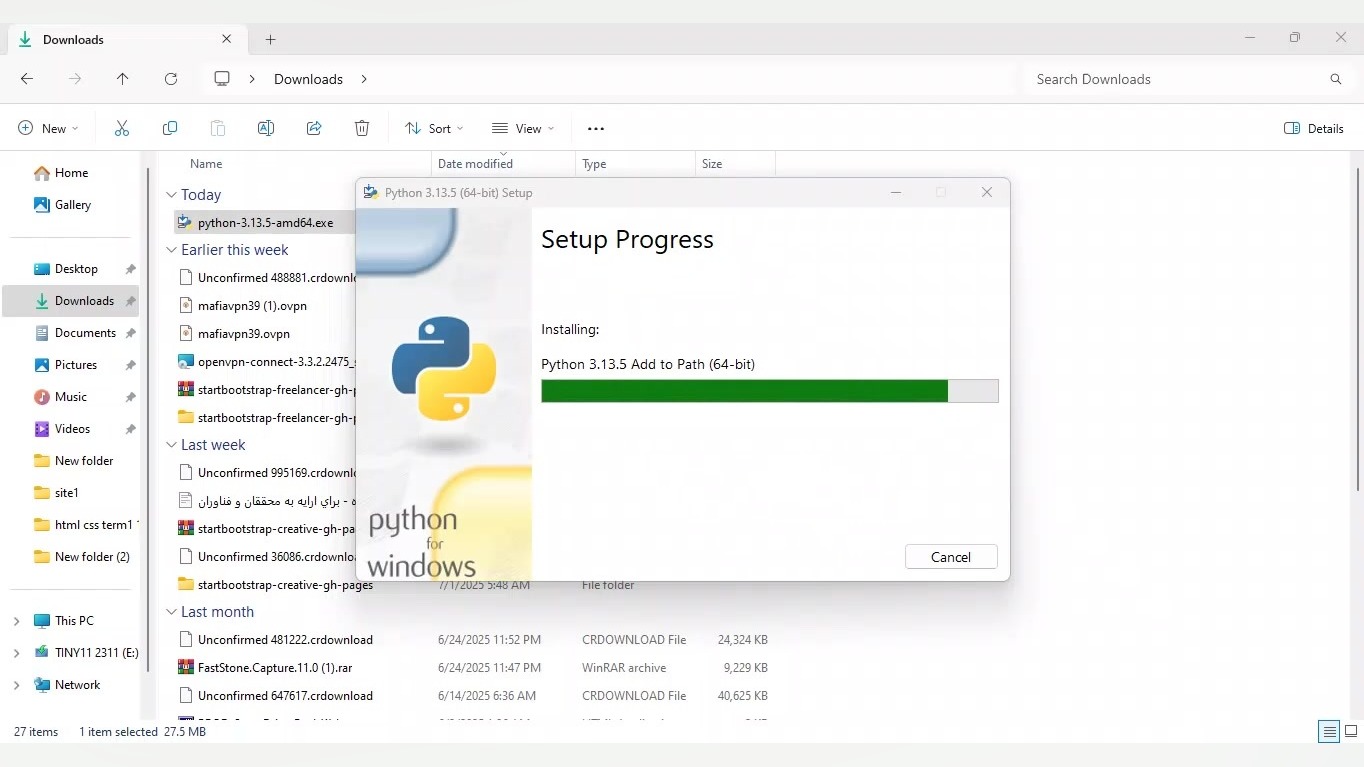Select python-3.13.5-amd64.exe in file list
1364x767 pixels.
(x=265, y=222)
